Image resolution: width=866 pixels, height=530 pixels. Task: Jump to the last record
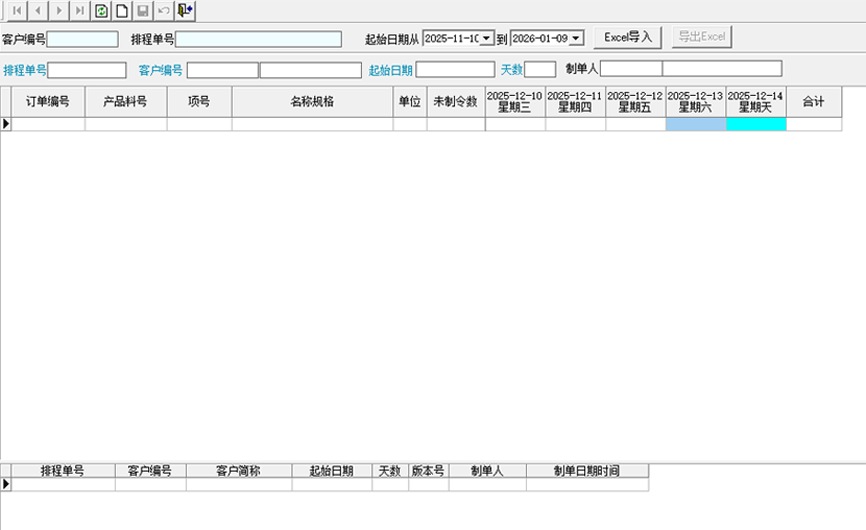pos(80,10)
